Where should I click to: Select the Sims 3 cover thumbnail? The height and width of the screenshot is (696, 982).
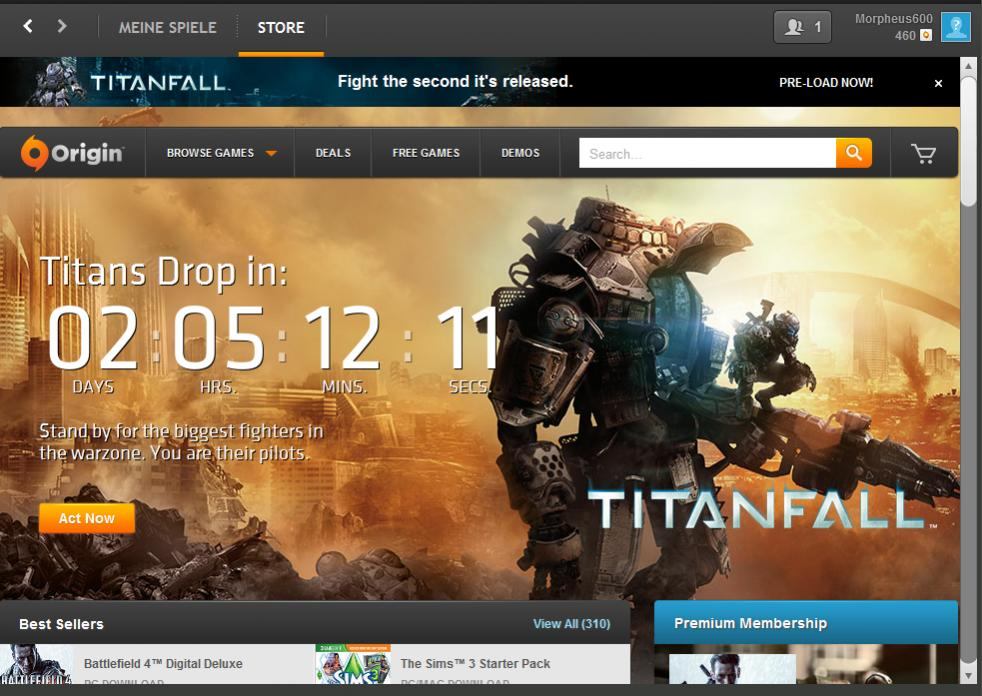353,664
